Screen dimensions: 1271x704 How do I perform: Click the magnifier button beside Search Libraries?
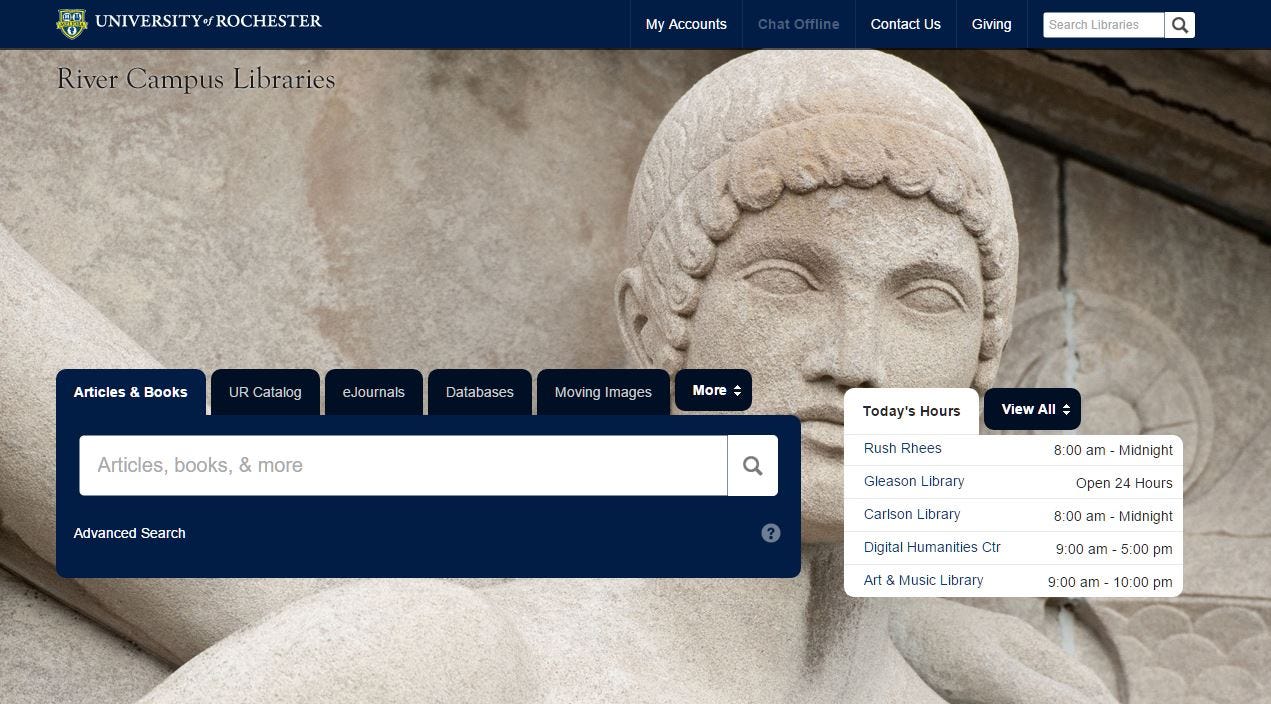click(x=1180, y=25)
